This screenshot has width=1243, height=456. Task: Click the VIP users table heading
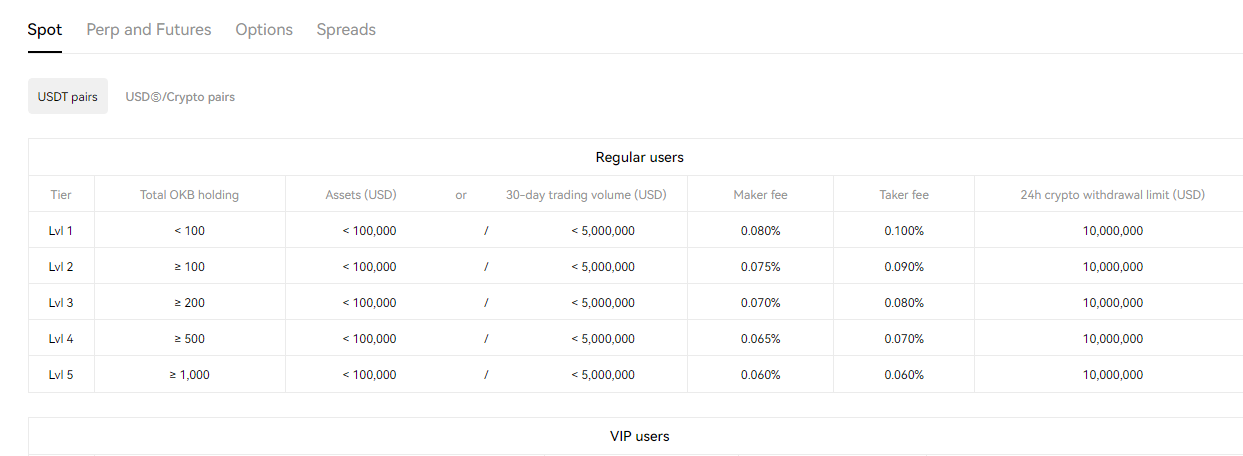(x=640, y=437)
